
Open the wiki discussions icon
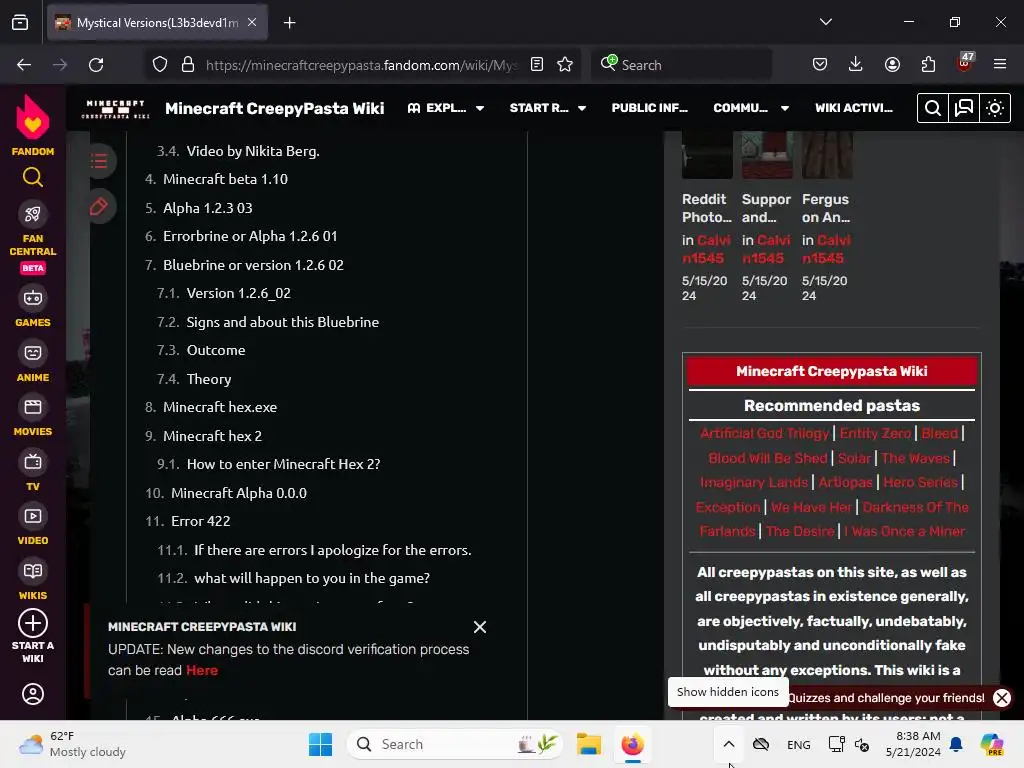pos(964,108)
